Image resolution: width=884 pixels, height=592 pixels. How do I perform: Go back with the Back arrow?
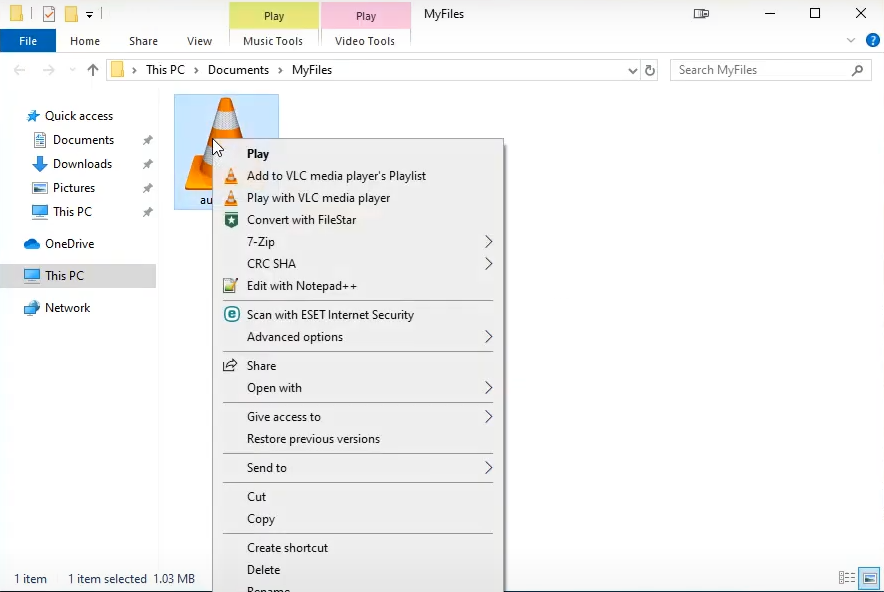click(x=20, y=70)
